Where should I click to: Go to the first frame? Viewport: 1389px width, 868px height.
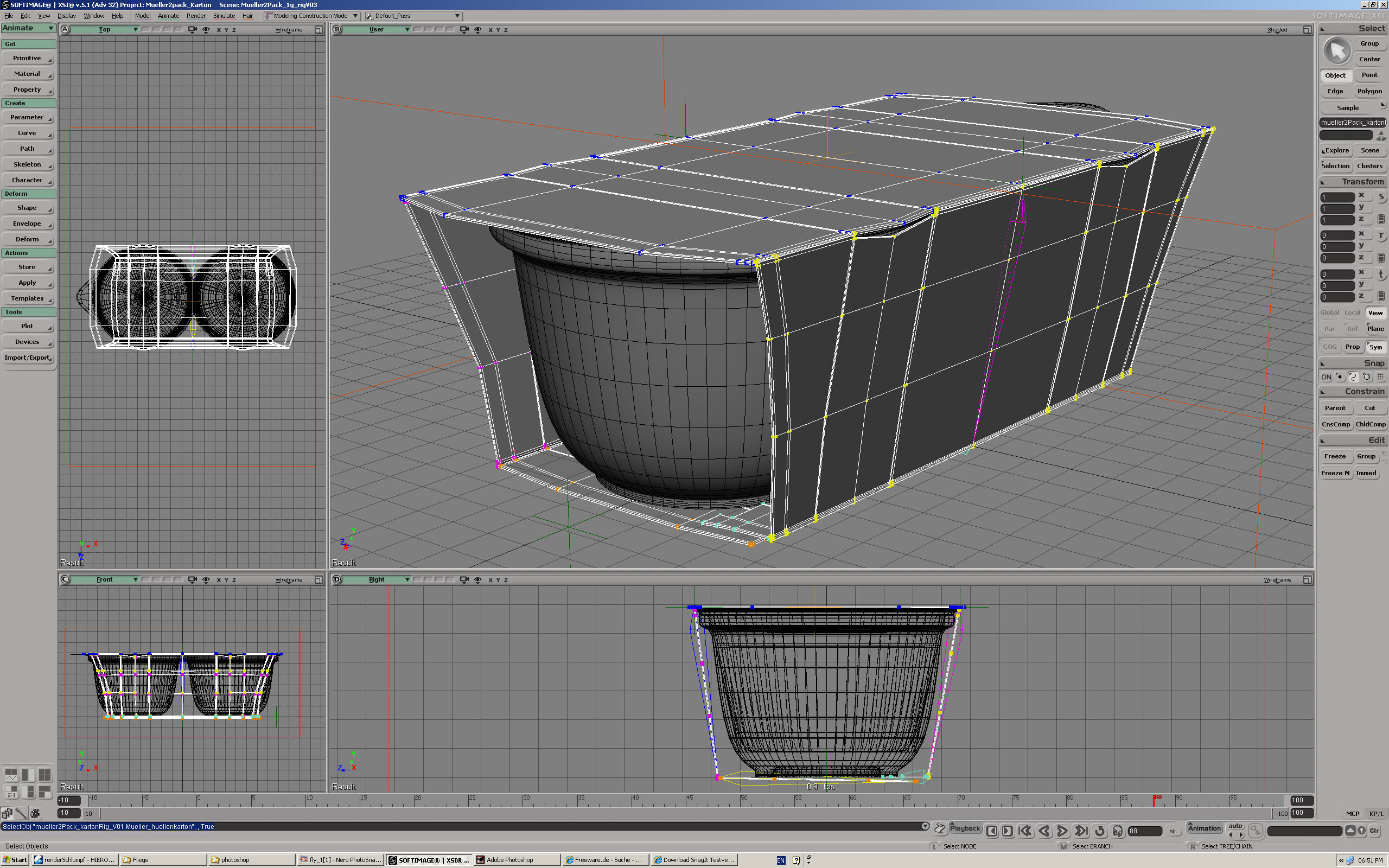coord(1025,831)
